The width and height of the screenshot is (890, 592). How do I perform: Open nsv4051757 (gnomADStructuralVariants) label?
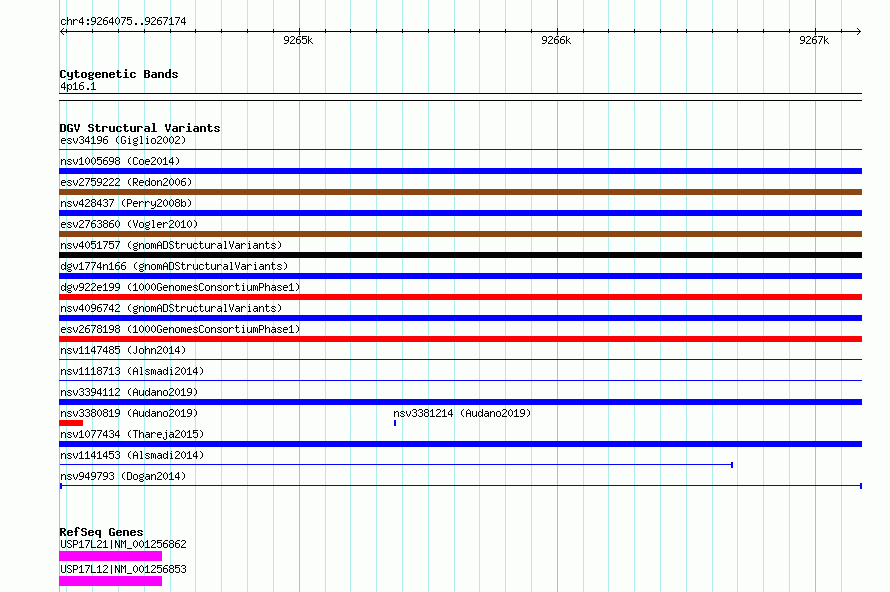(171, 245)
